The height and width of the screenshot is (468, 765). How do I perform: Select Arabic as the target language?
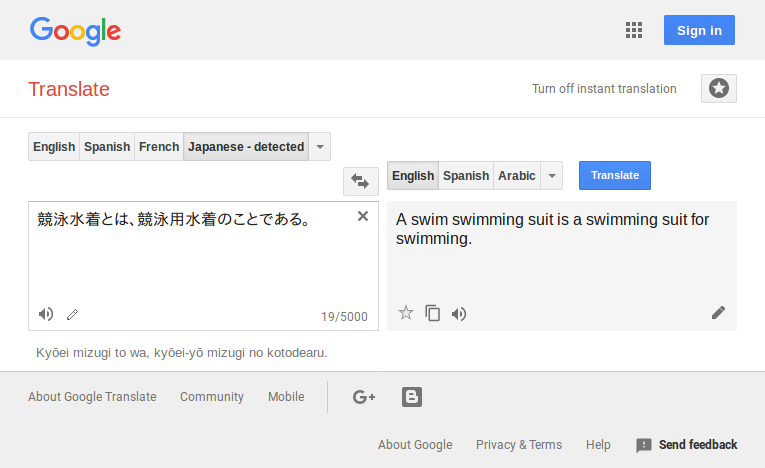[x=517, y=176]
